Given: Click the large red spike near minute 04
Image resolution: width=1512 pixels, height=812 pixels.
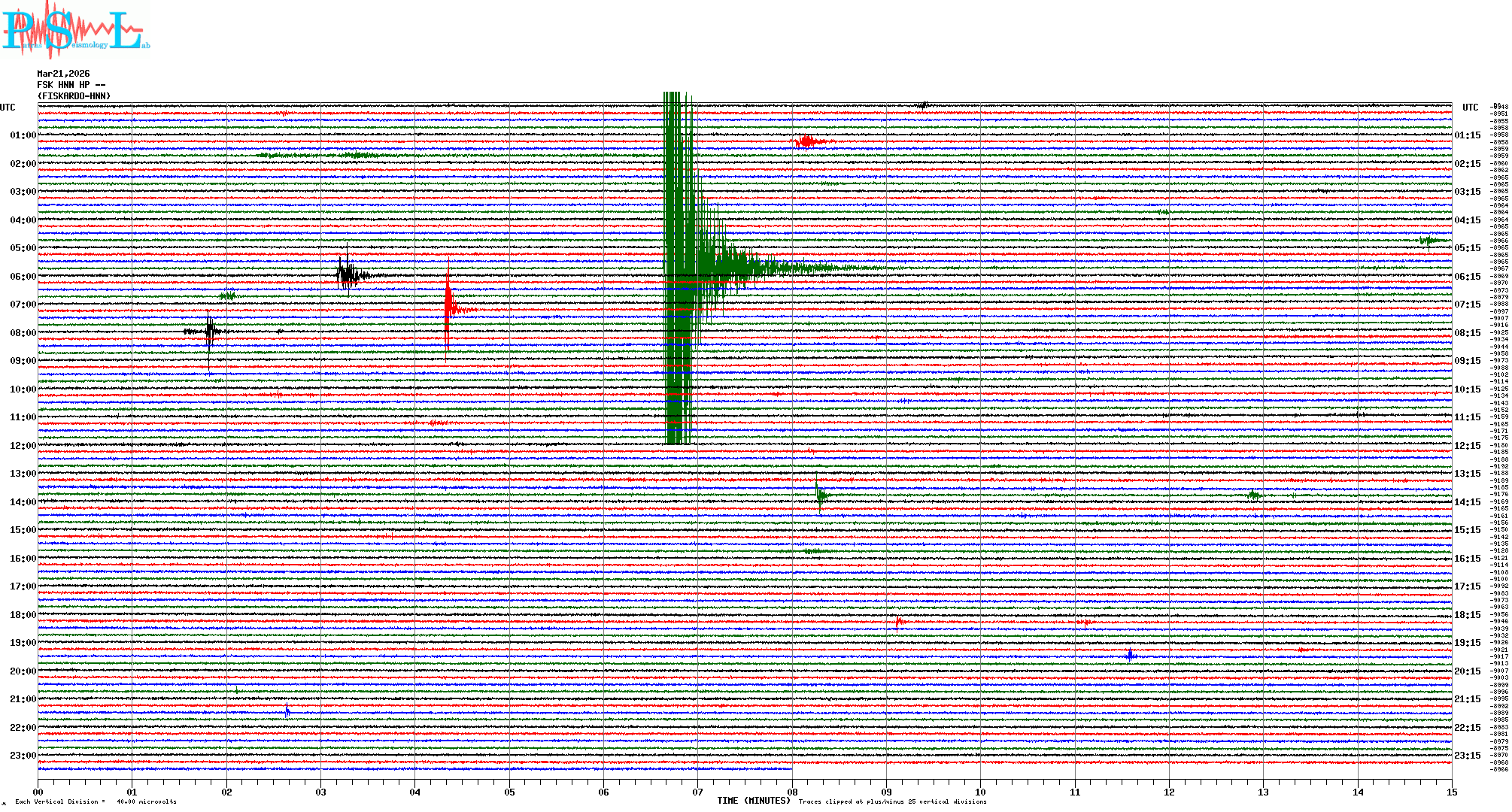Looking at the screenshot, I should tap(448, 304).
